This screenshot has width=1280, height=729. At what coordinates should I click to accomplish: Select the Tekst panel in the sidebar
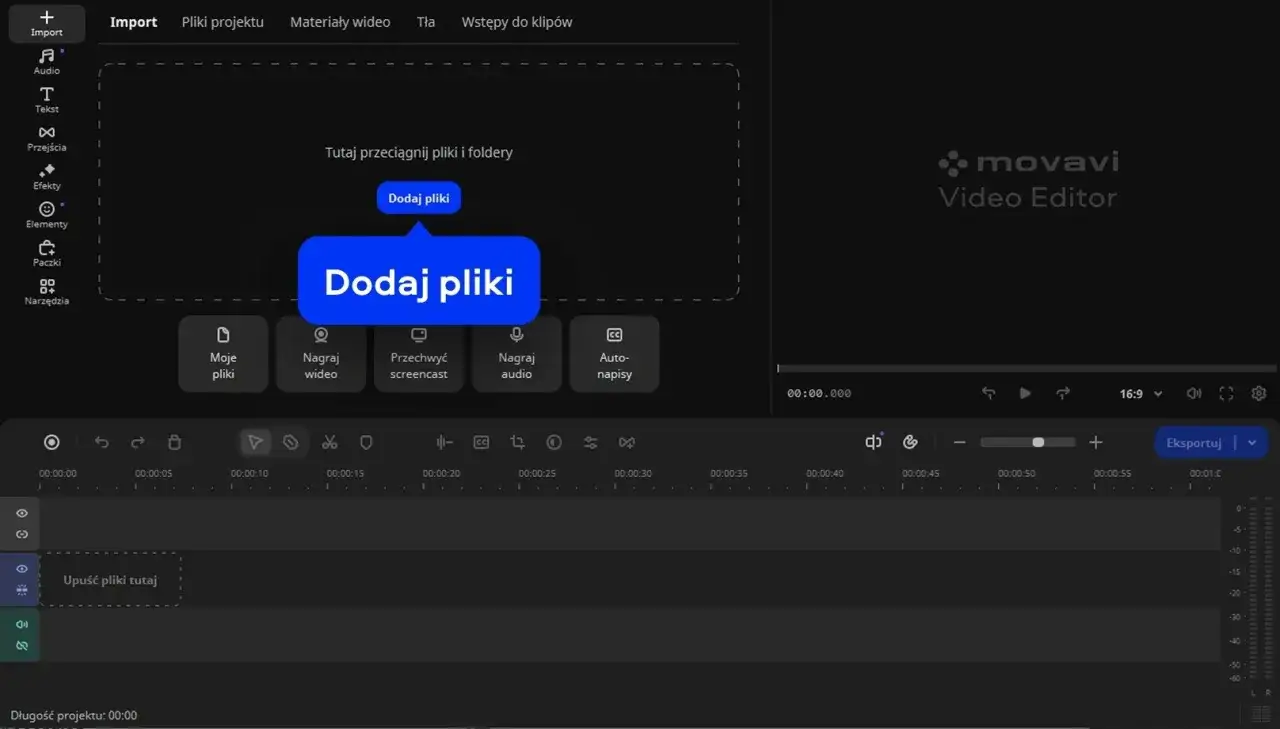[x=46, y=98]
